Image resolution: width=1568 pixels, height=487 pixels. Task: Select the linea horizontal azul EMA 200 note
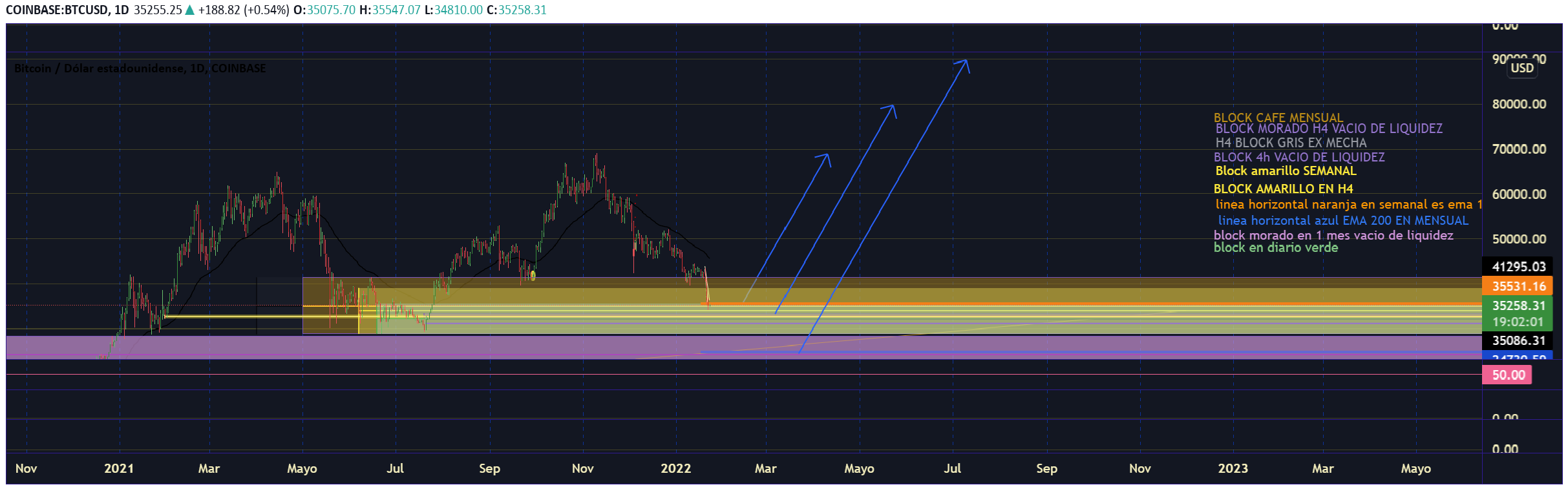(1343, 221)
